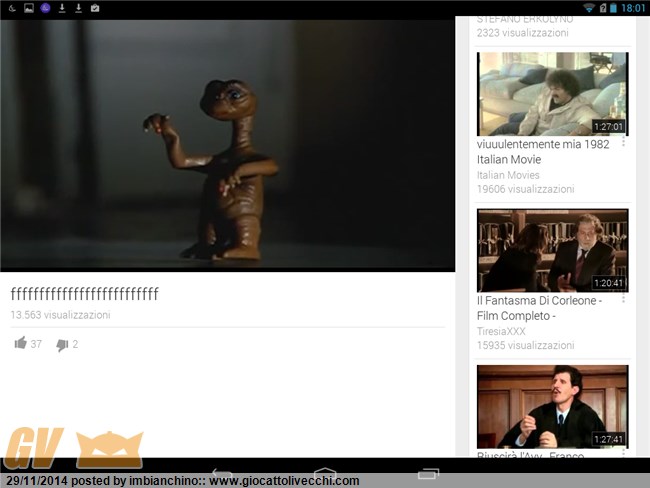Open the viuuulentemente mia 1982 thumbnail
Image resolution: width=650 pixels, height=488 pixels.
pos(553,94)
